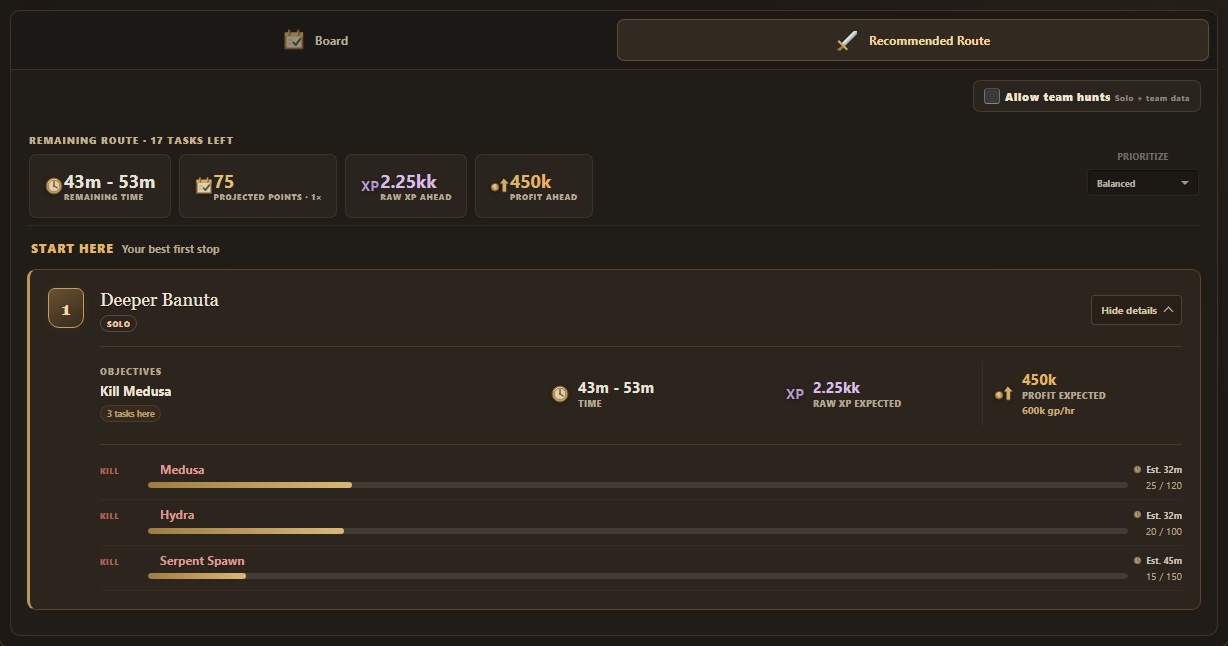Viewport: 1228px width, 646px height.
Task: Click 'Remaining Route · 17 Tasks Left' heading
Action: (131, 140)
